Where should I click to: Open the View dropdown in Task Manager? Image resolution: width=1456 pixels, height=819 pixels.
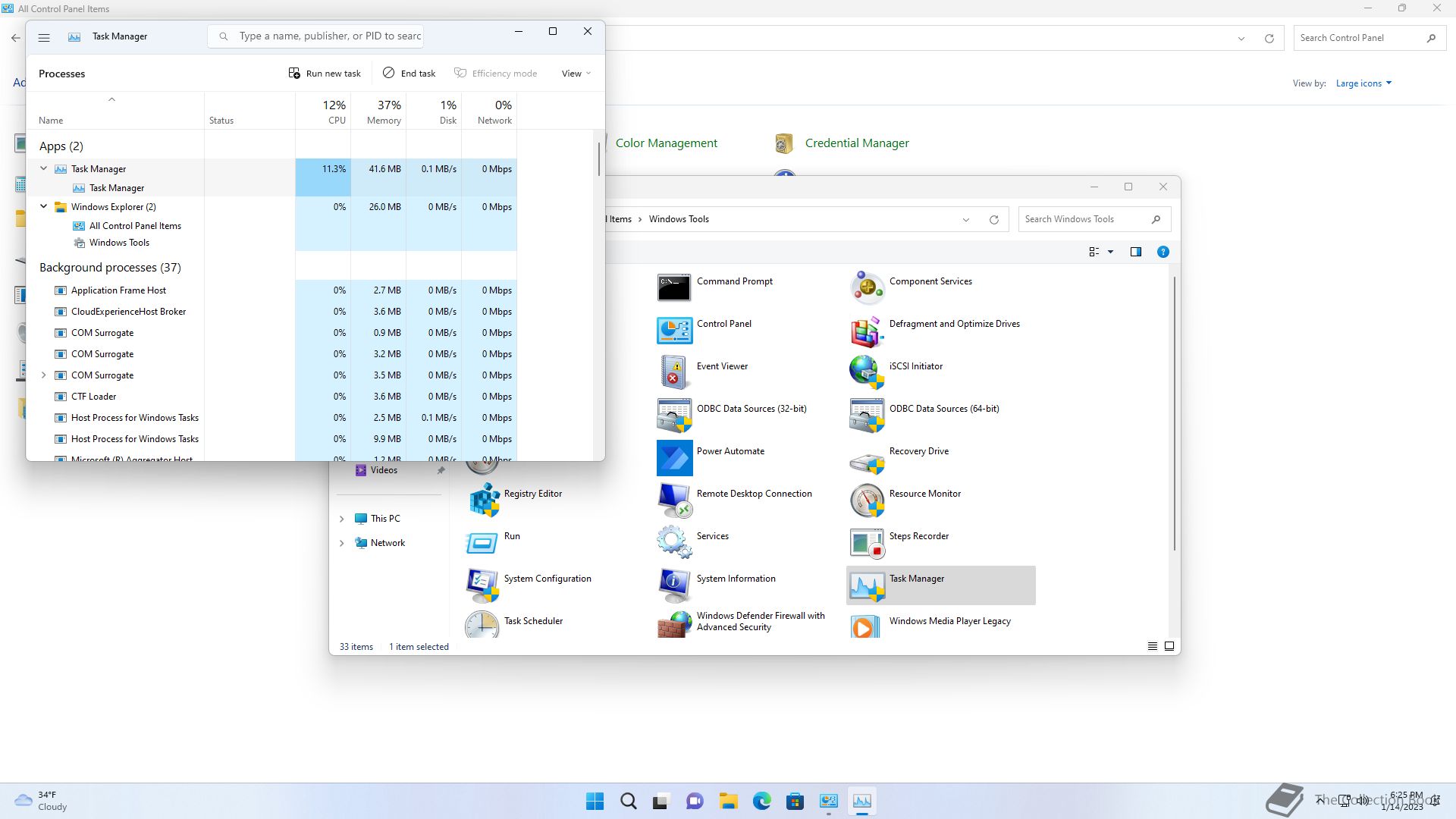576,74
